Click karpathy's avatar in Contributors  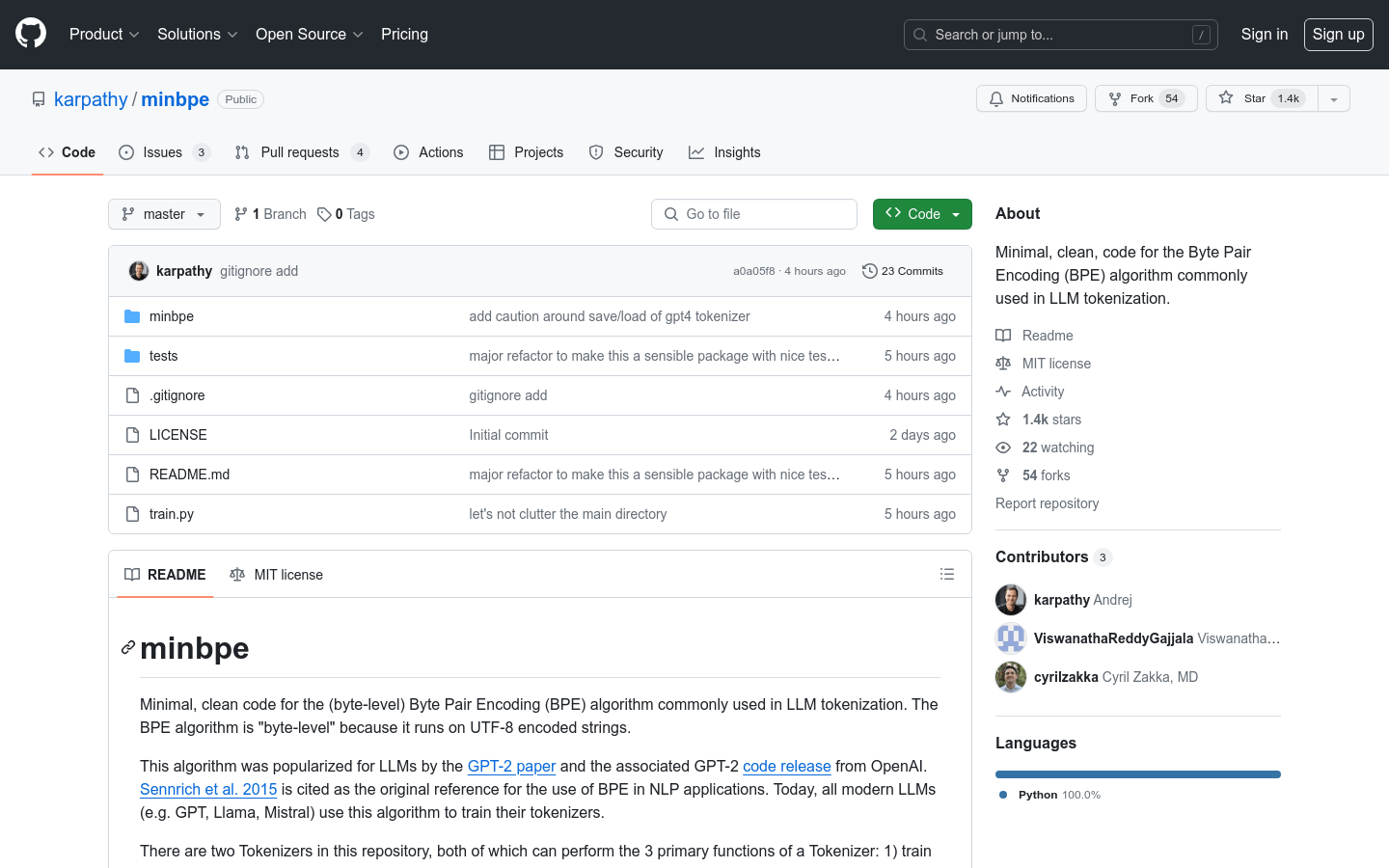coord(1010,600)
